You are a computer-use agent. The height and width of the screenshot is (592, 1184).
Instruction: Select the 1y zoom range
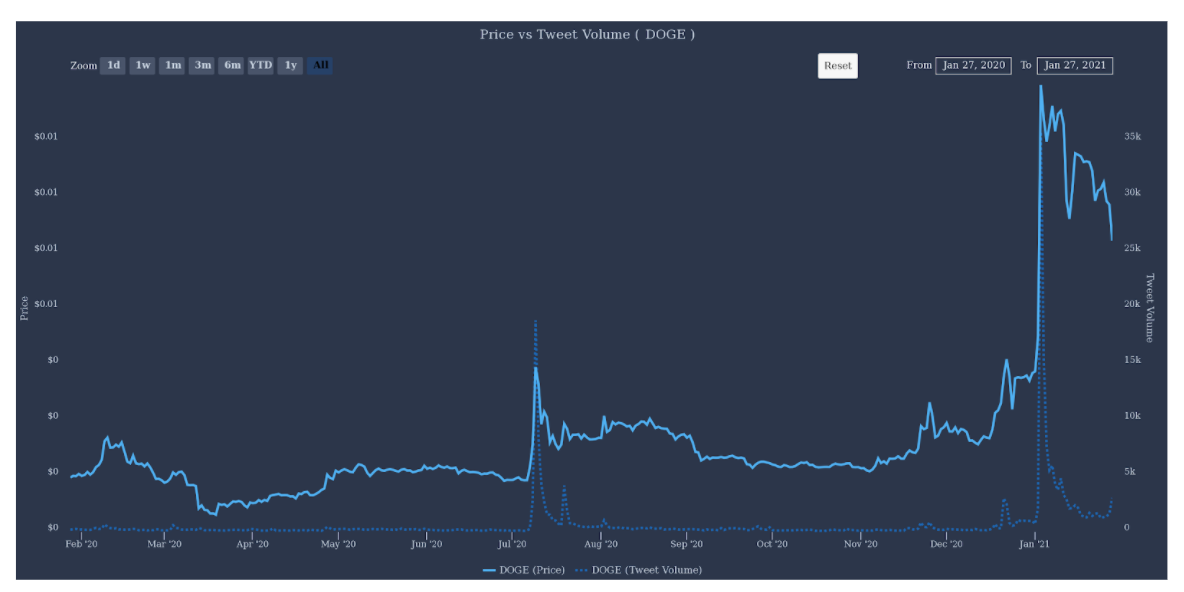pyautogui.click(x=291, y=66)
